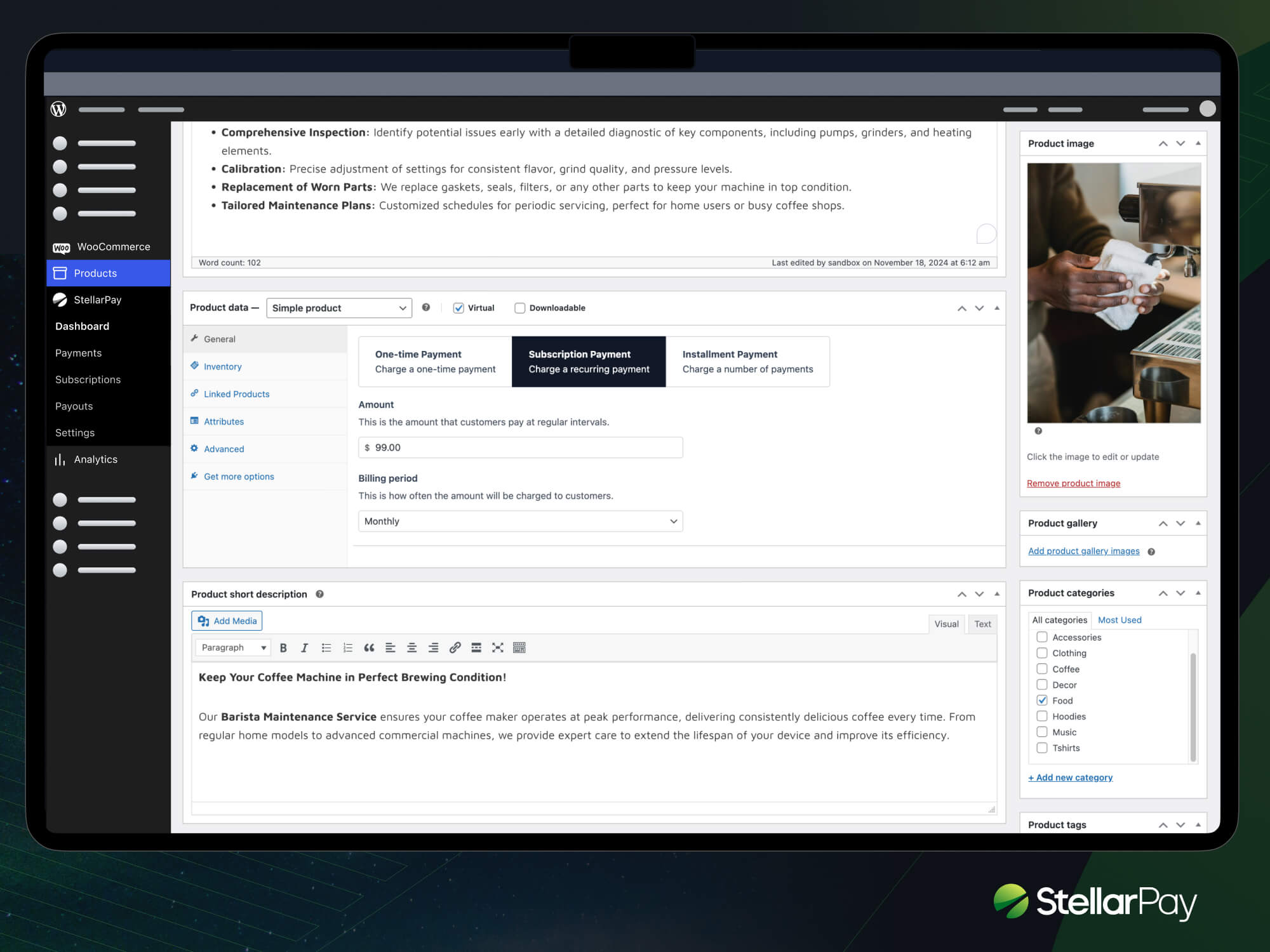Click help icon beside Product short description

tap(320, 595)
